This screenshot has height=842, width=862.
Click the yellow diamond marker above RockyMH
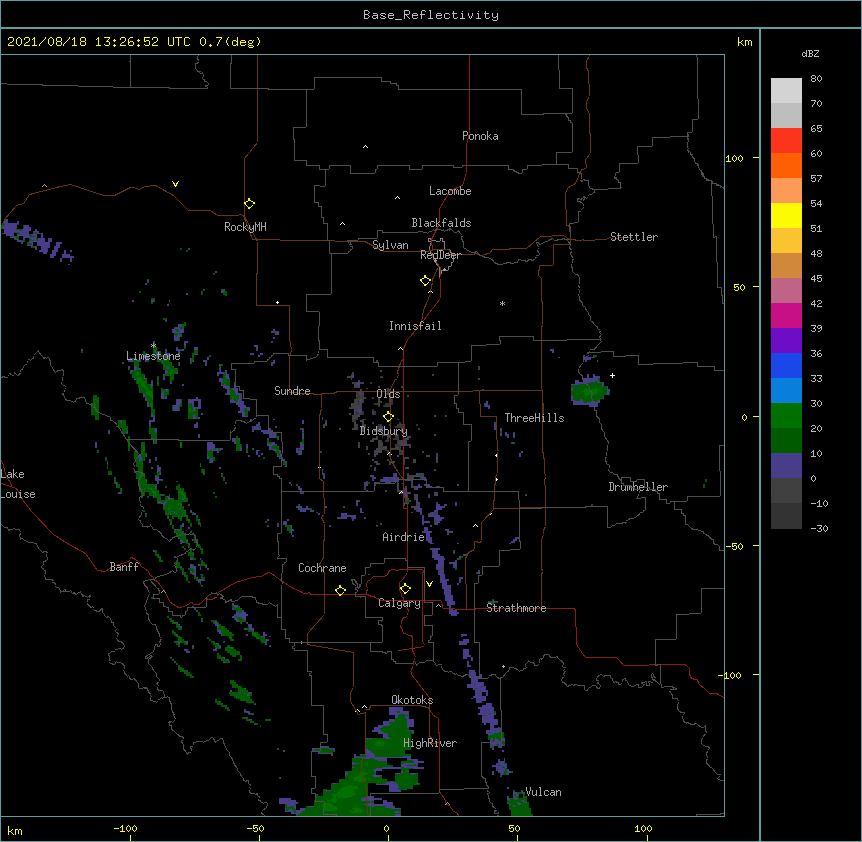click(x=249, y=204)
